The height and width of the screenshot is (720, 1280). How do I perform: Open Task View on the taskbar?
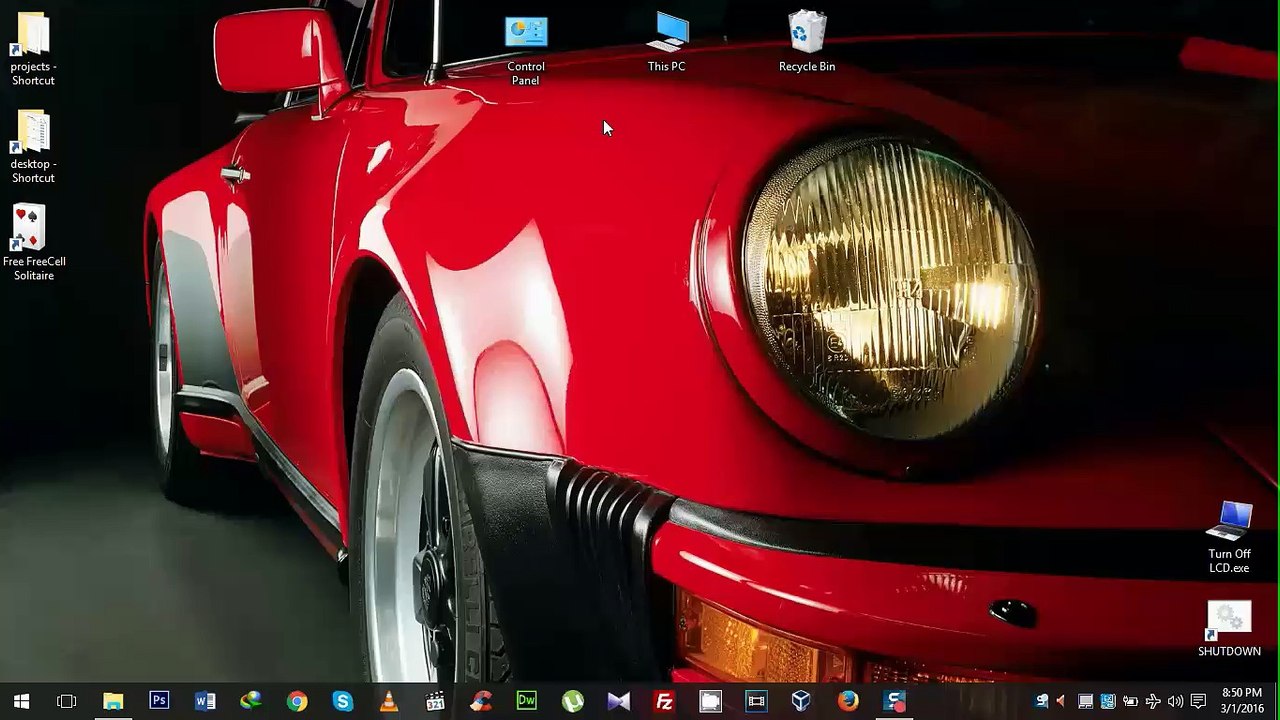[67, 701]
